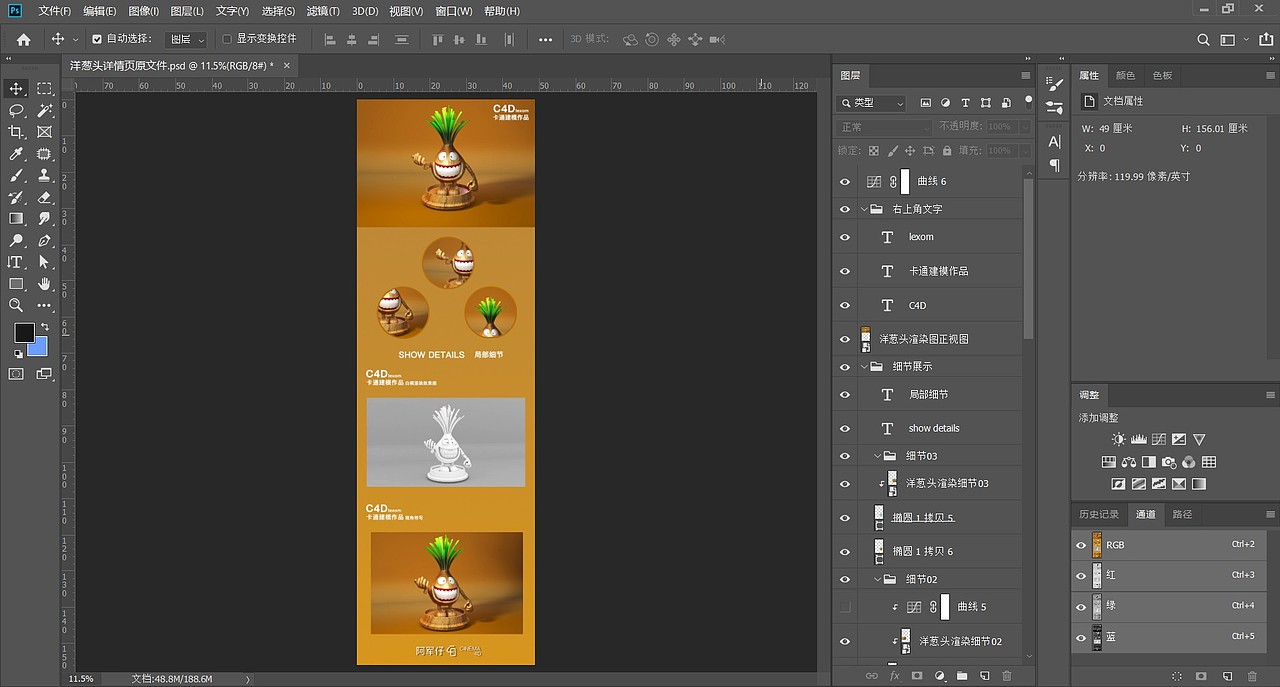This screenshot has height=687, width=1280.
Task: Select the Crop tool
Action: coord(16,132)
